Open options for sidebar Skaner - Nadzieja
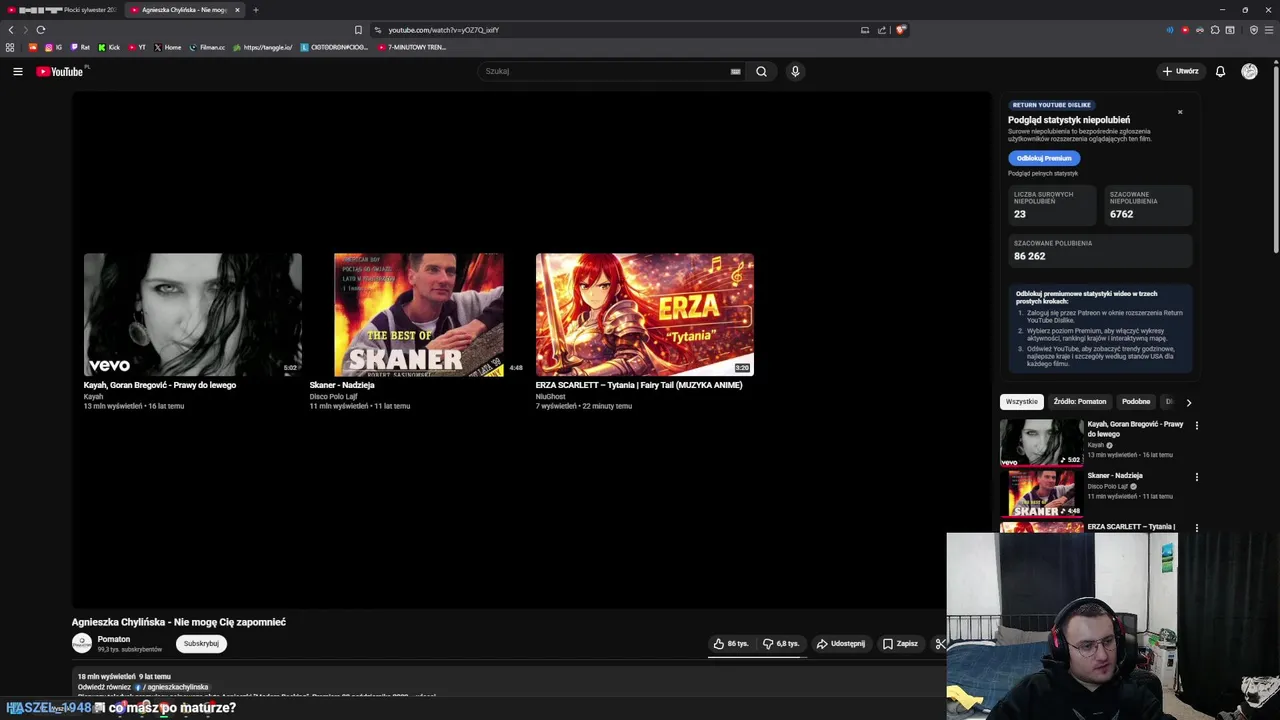This screenshot has height=720, width=1280. click(x=1196, y=477)
